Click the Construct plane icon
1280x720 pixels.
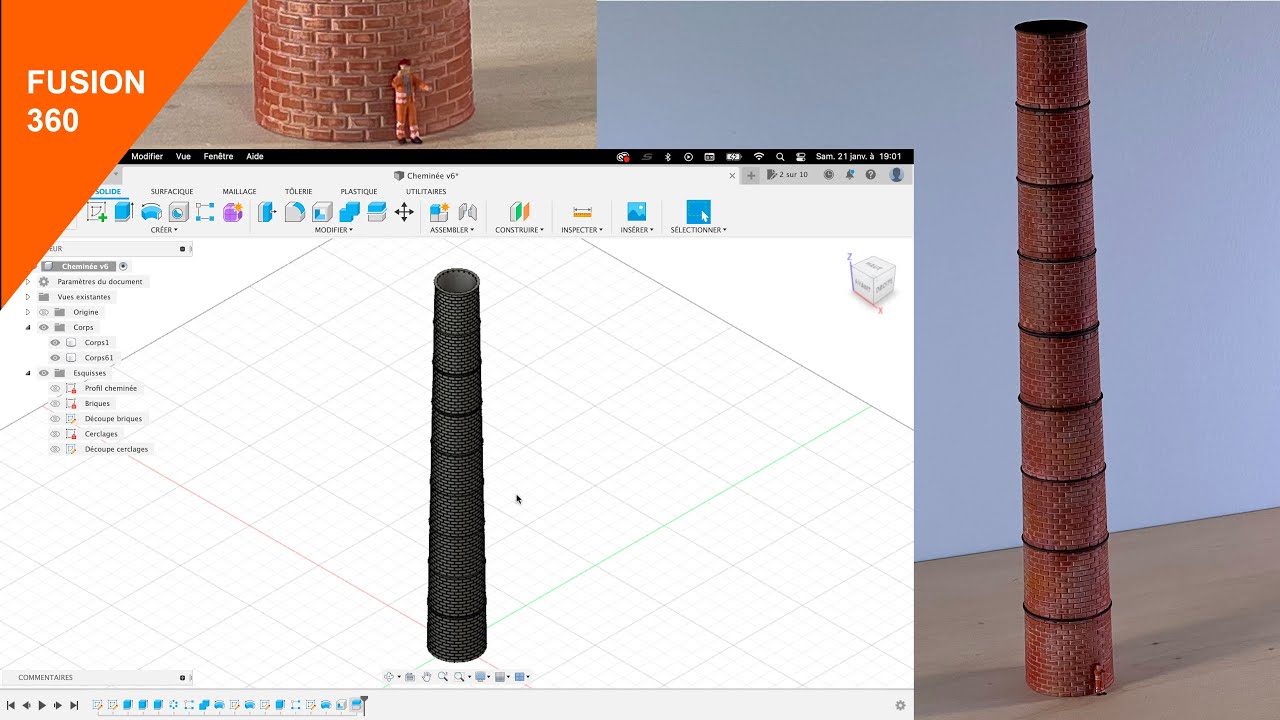pyautogui.click(x=519, y=211)
